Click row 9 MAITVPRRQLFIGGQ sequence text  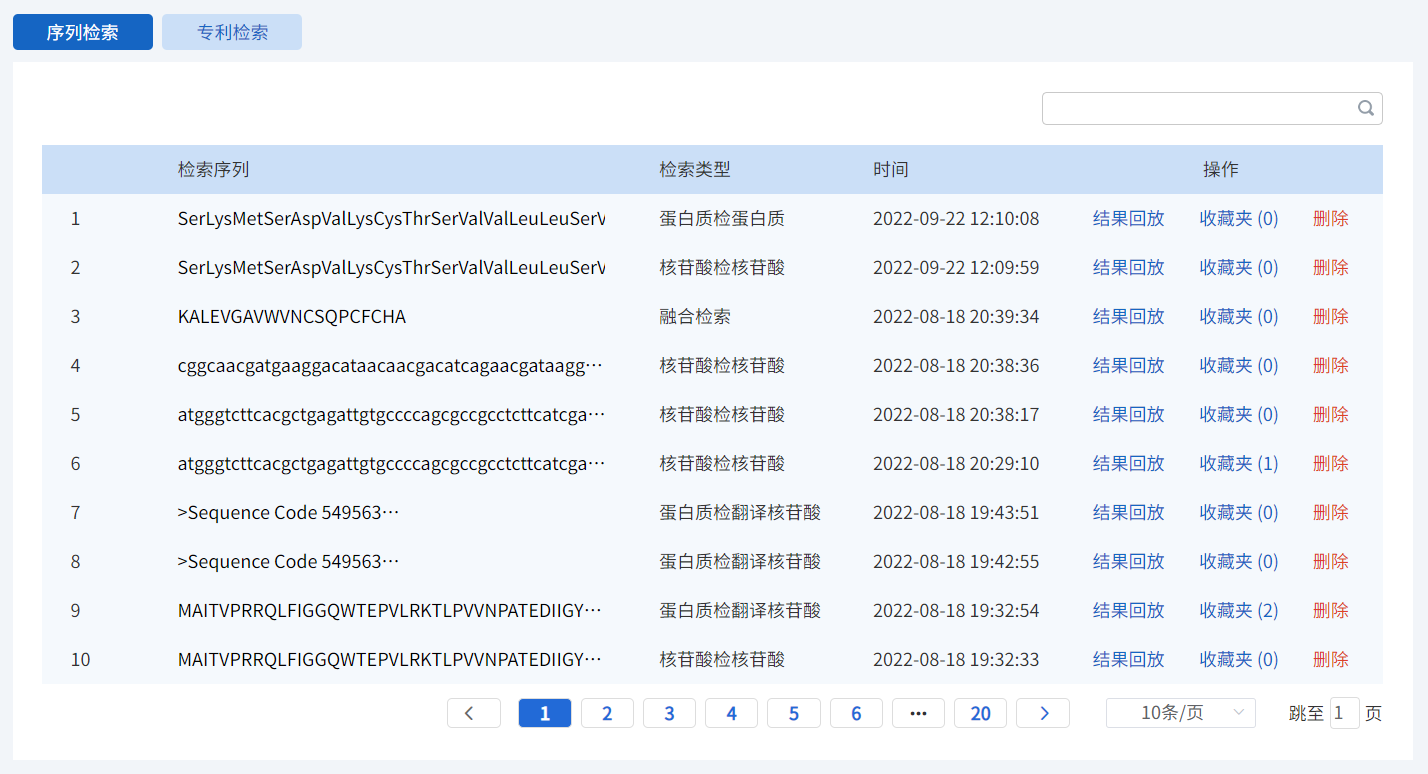[391, 610]
